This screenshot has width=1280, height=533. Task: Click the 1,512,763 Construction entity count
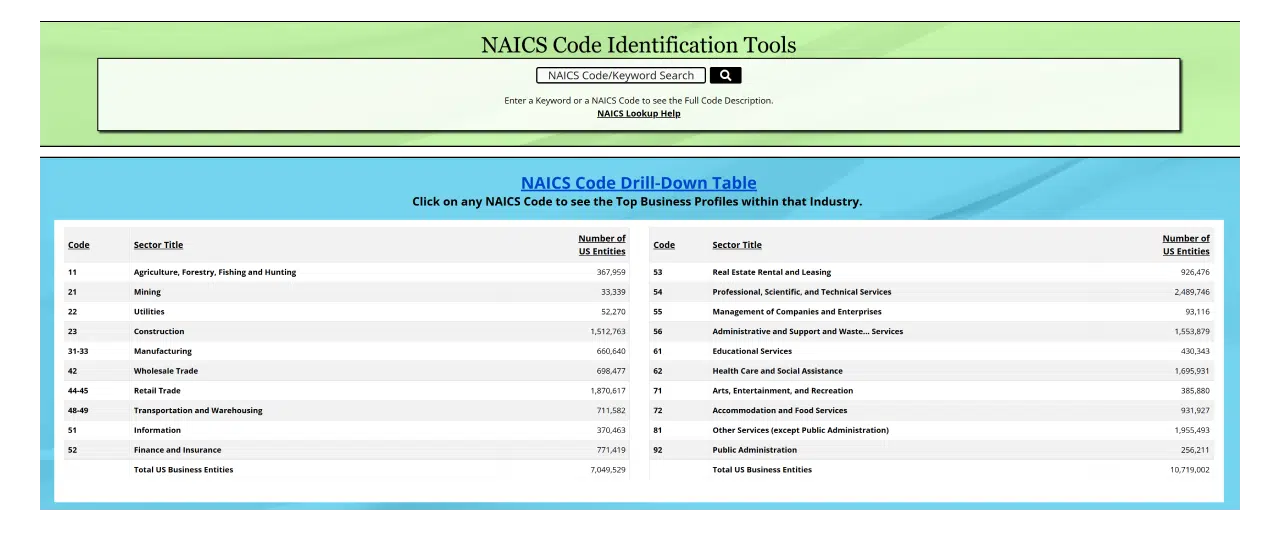pos(608,331)
